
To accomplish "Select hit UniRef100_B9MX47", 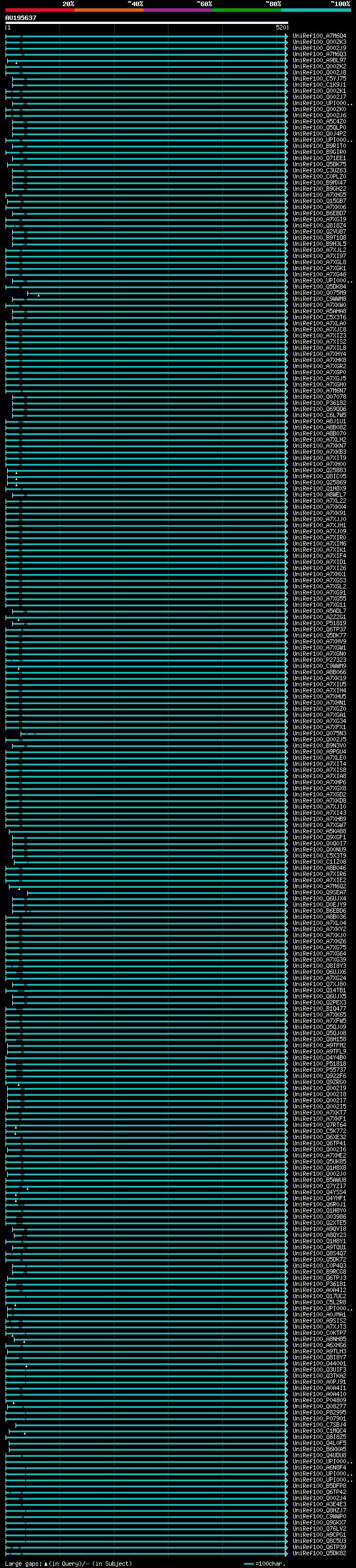I will pyautogui.click(x=319, y=182).
